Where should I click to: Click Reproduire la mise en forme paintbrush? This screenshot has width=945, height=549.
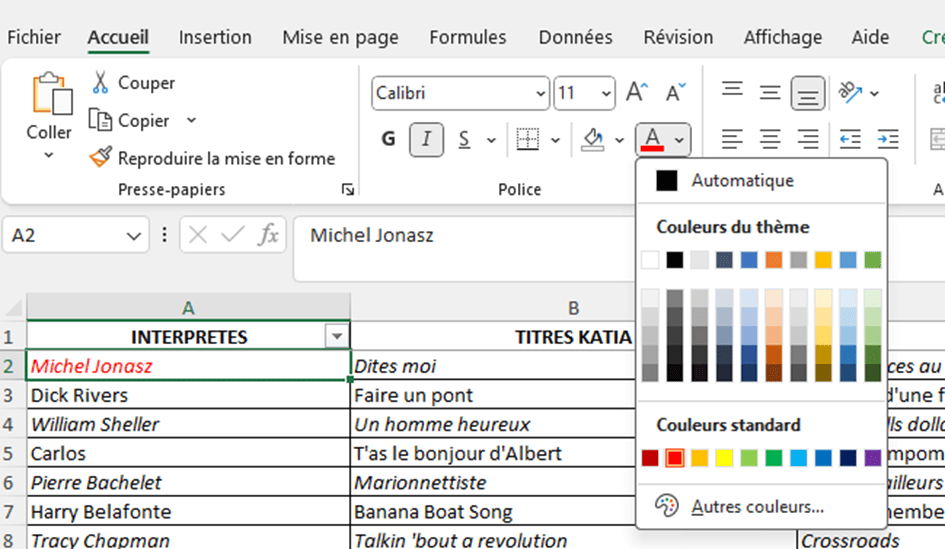coord(100,158)
